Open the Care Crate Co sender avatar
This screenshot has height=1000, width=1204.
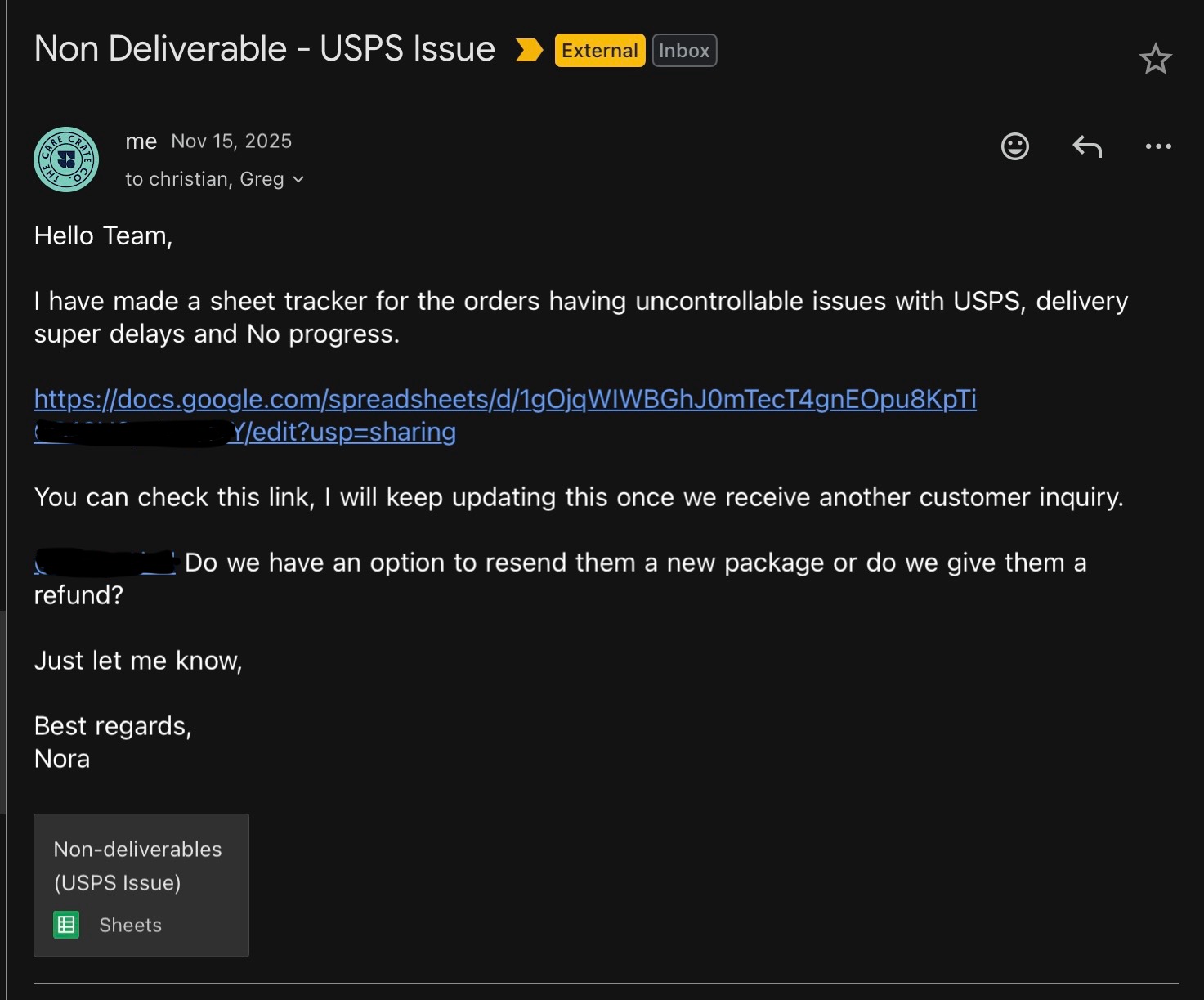point(66,159)
